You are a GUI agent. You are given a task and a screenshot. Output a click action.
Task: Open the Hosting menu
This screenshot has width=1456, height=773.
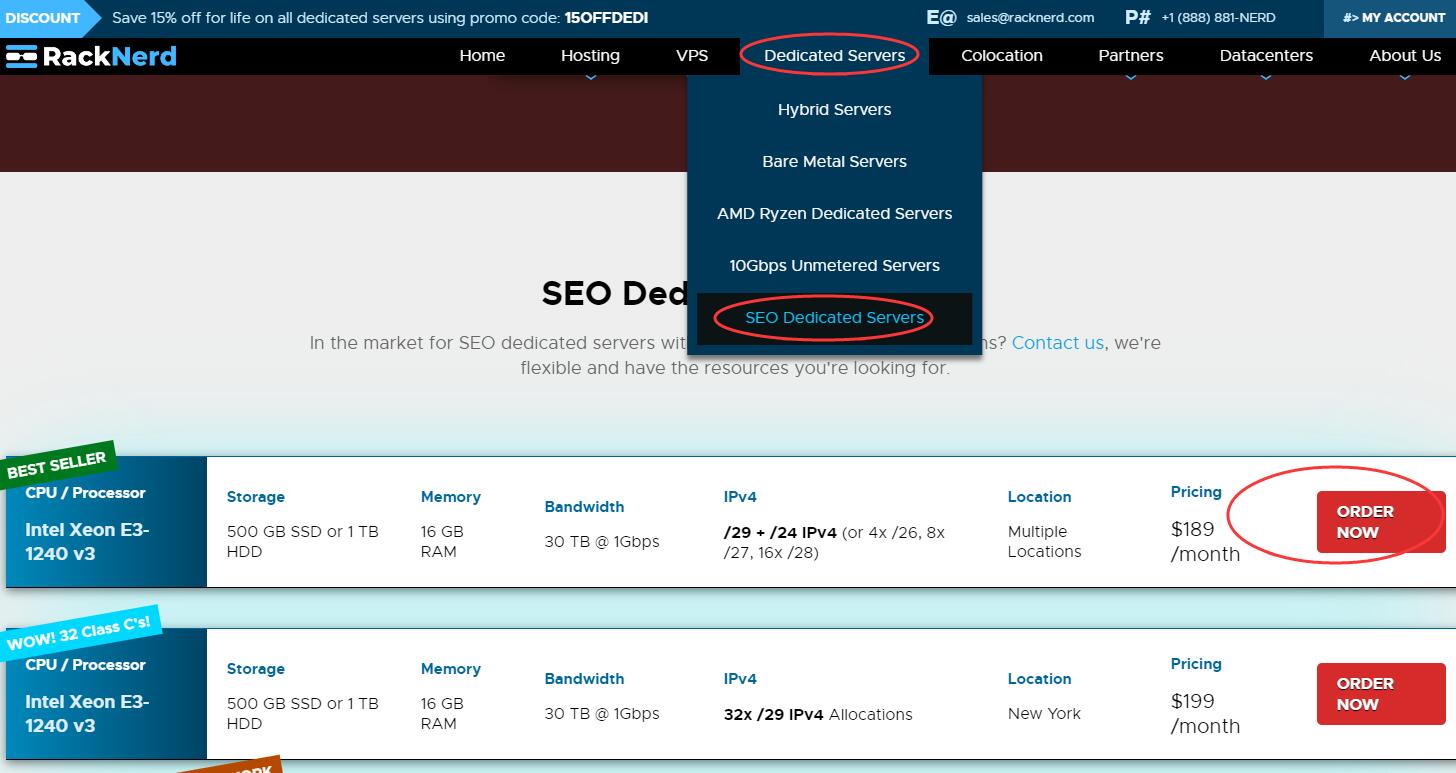pyautogui.click(x=590, y=56)
